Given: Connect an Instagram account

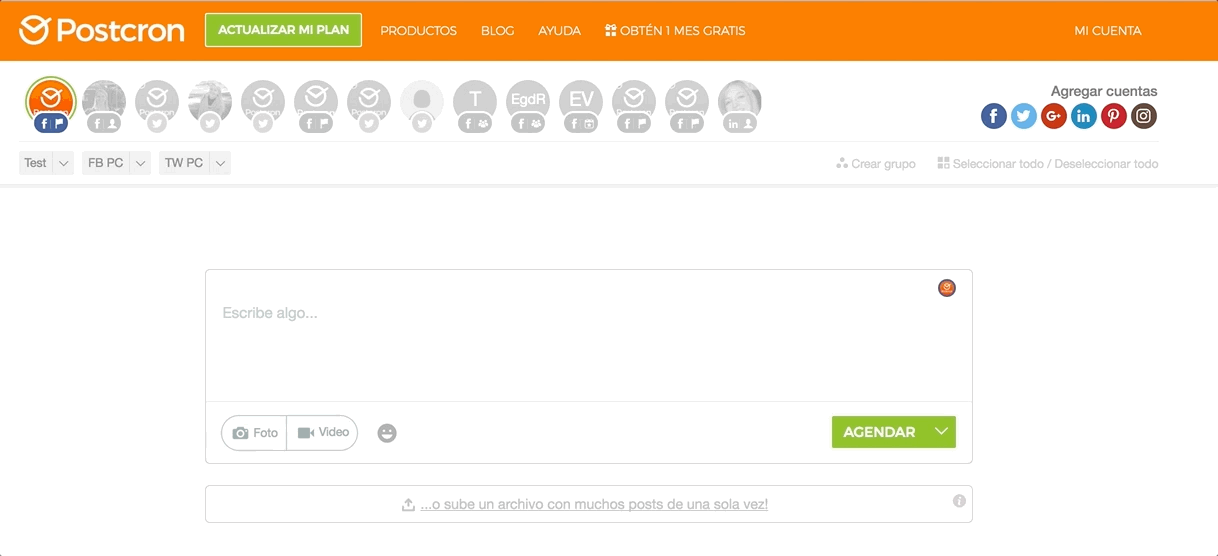Looking at the screenshot, I should [1143, 116].
